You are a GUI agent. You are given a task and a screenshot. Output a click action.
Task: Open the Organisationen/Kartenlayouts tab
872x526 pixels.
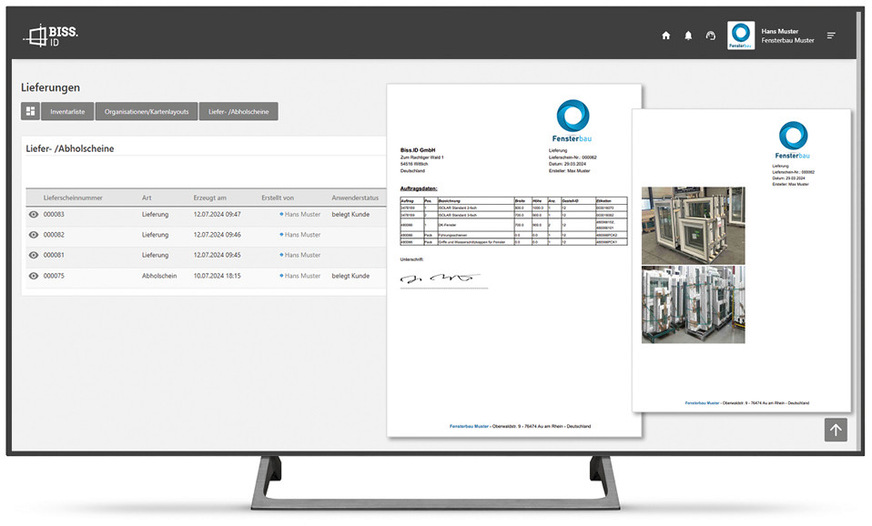pyautogui.click(x=147, y=112)
